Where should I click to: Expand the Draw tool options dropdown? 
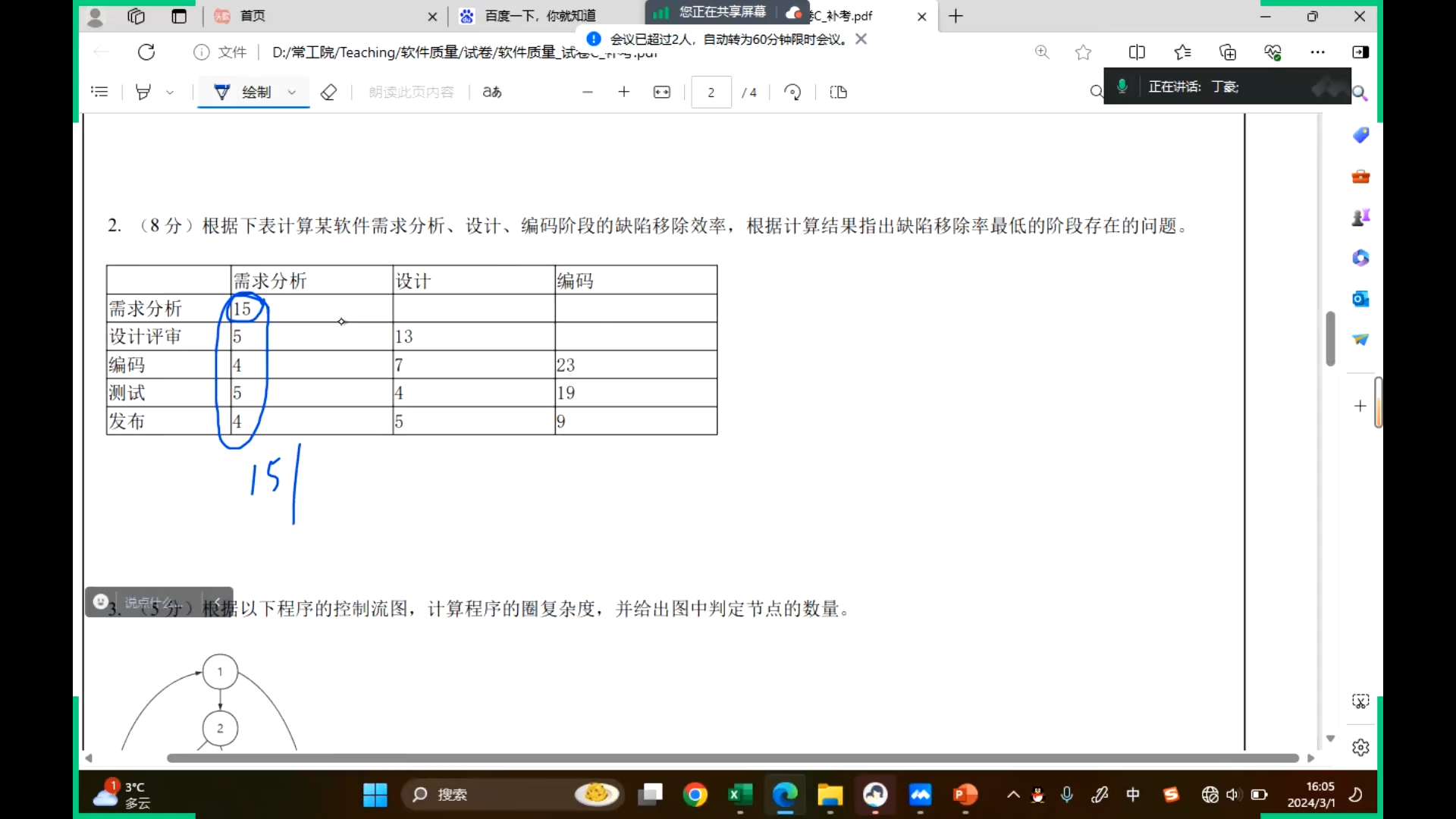(x=292, y=93)
